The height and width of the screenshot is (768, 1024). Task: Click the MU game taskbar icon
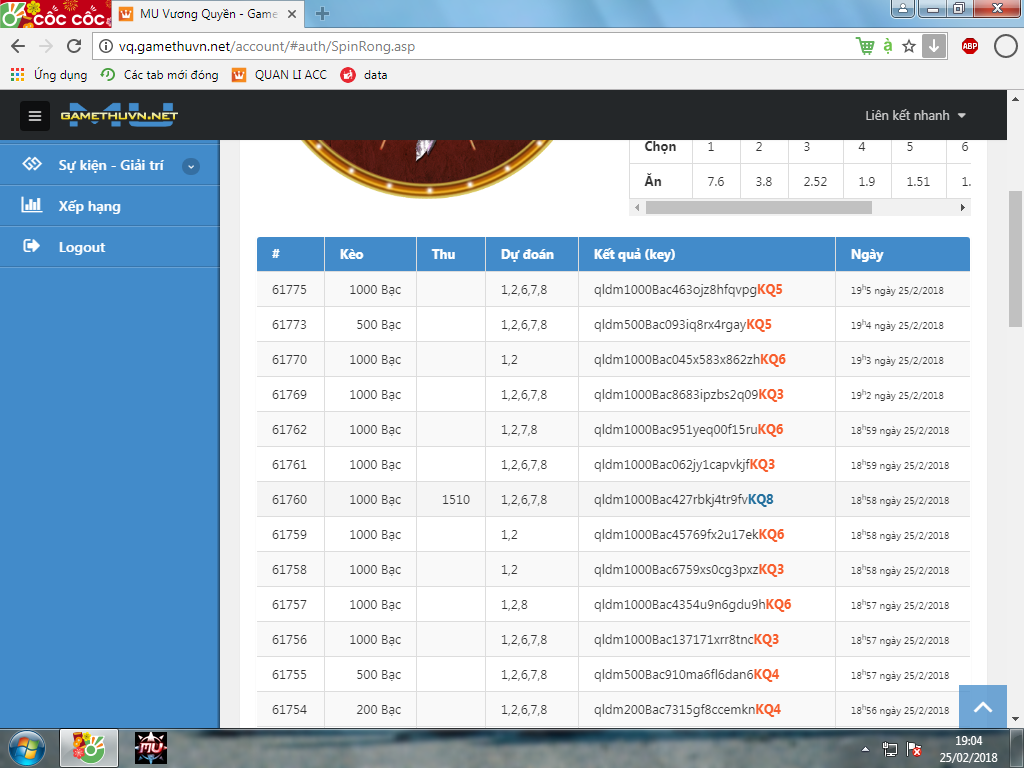[151, 748]
